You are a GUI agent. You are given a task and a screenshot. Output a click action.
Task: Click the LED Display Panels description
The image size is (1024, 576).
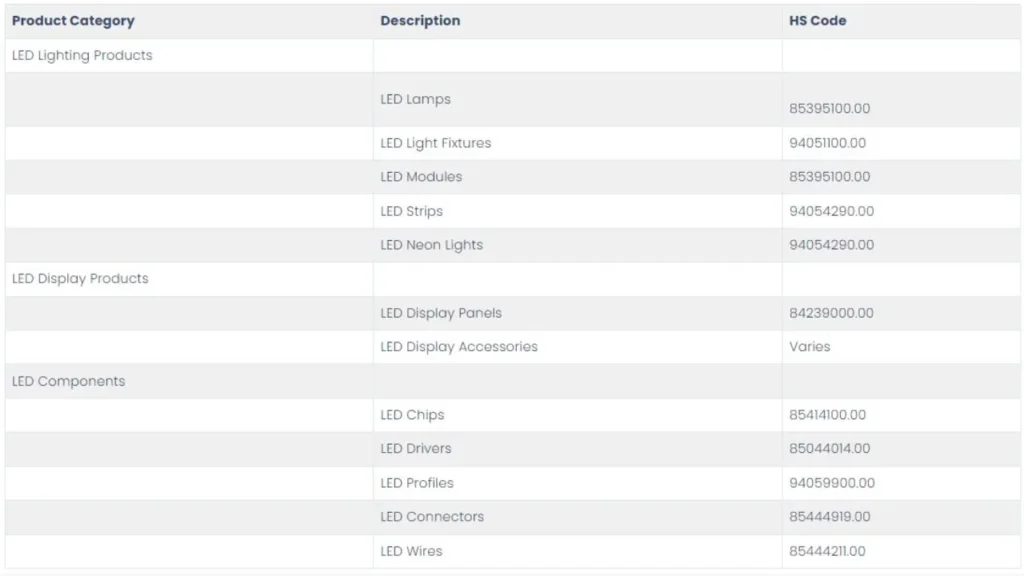tap(441, 313)
